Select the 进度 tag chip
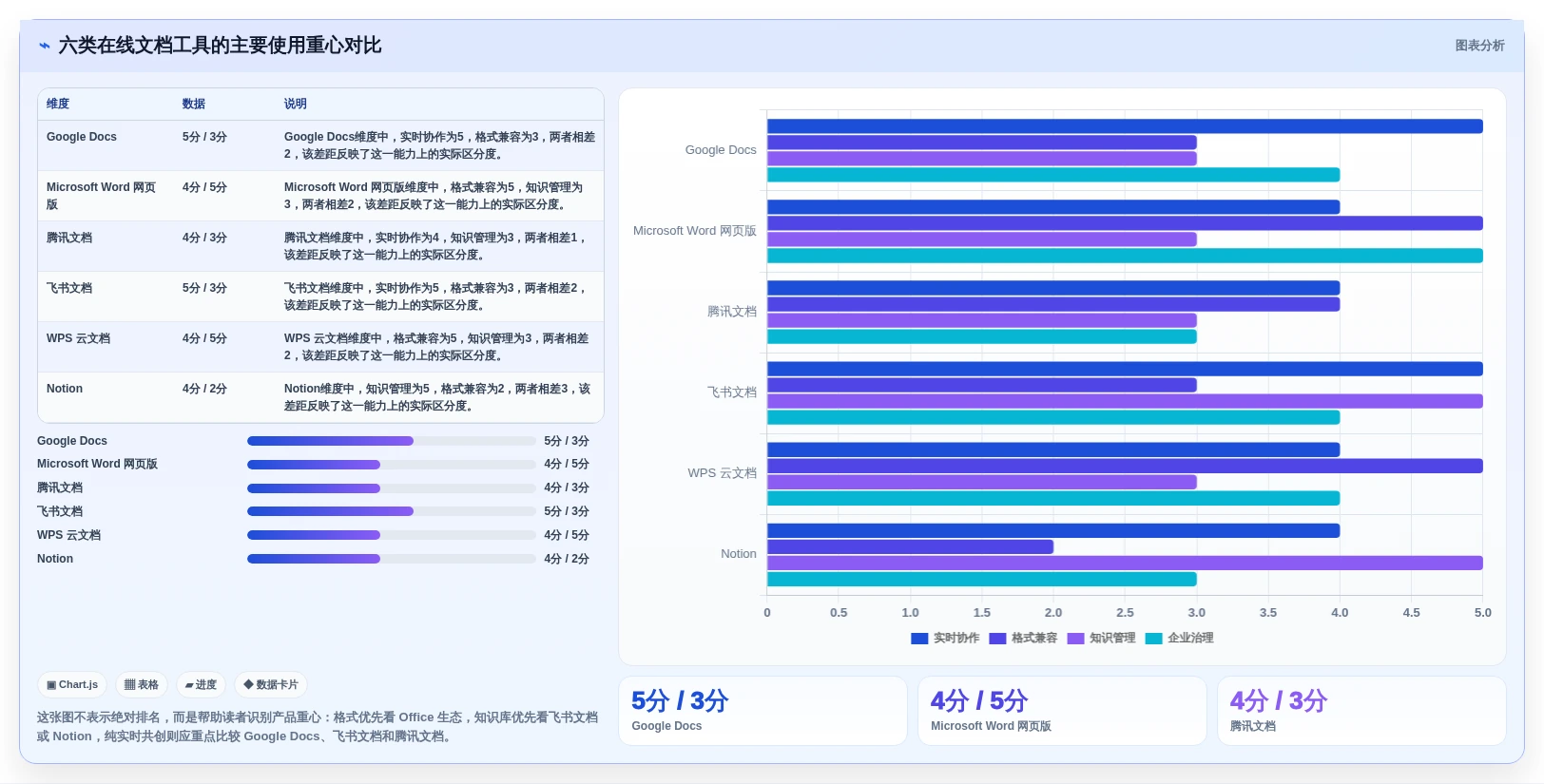The width and height of the screenshot is (1544, 784). coord(201,684)
